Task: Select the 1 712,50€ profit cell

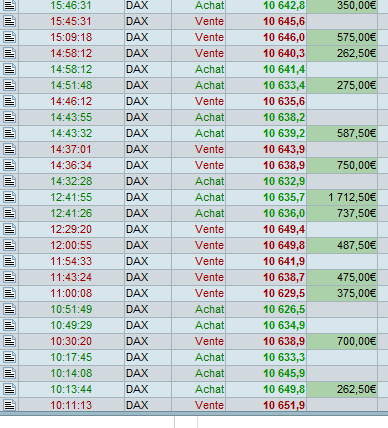Action: coord(342,197)
